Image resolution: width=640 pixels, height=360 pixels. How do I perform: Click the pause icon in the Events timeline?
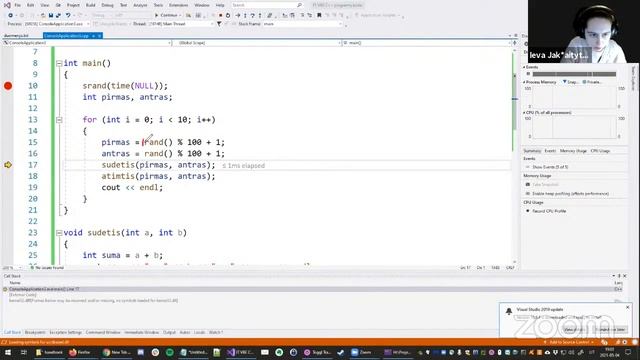(x=528, y=74)
